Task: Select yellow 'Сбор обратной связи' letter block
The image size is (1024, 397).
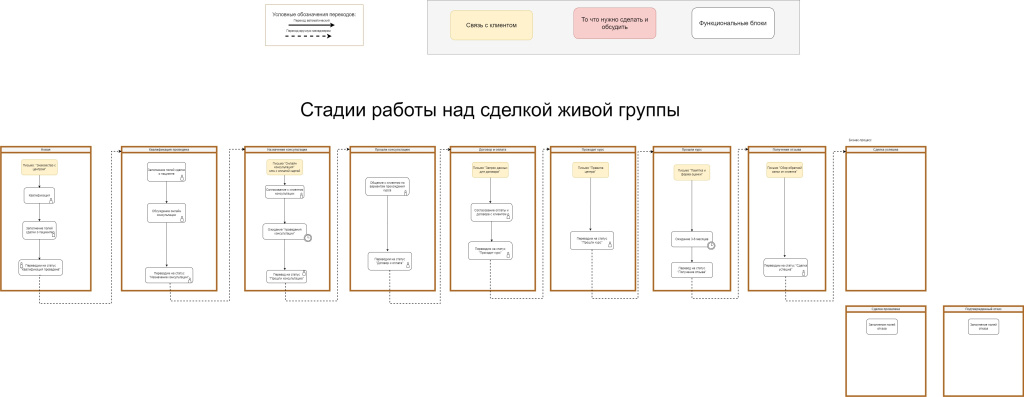Action: 784,171
